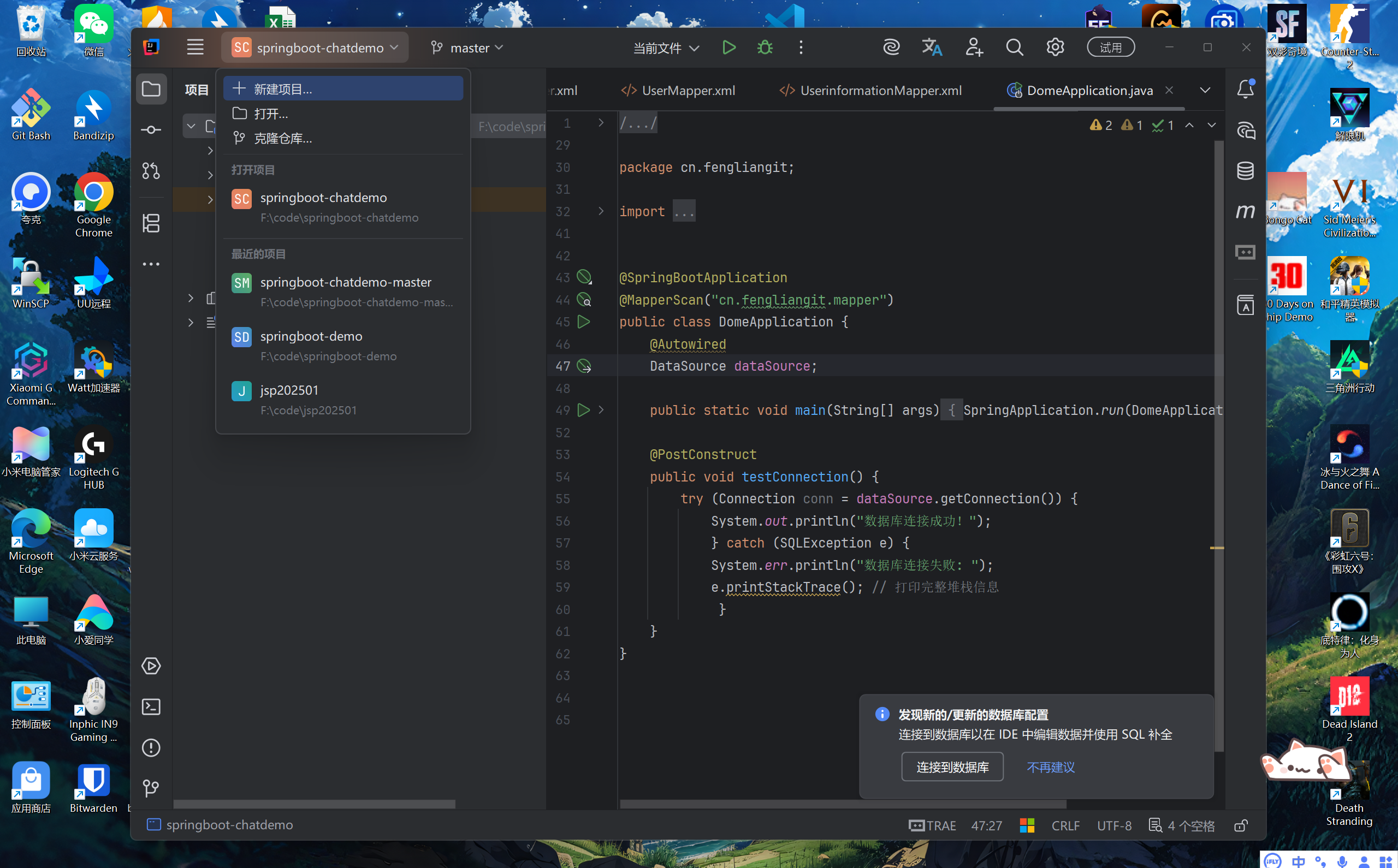Click the editor horizontal scrollbar
This screenshot has width=1398, height=868.
[843, 804]
